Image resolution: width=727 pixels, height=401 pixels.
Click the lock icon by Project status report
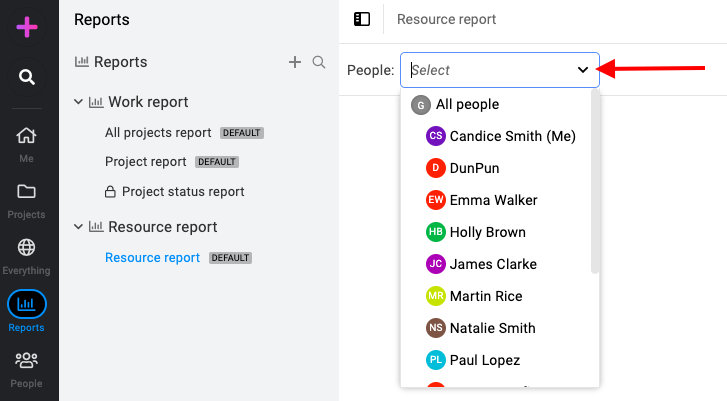point(110,191)
